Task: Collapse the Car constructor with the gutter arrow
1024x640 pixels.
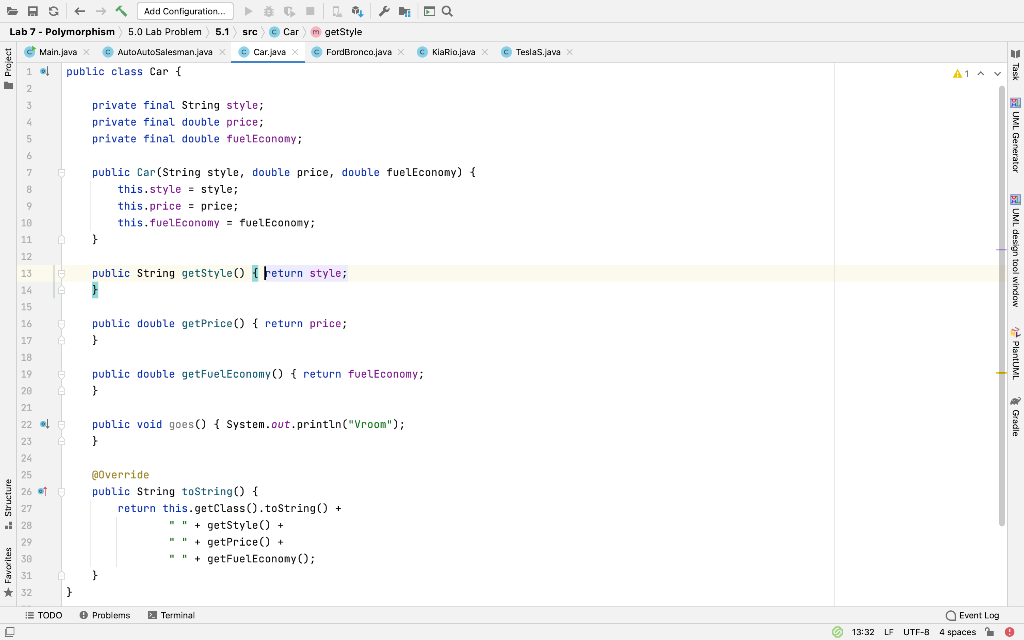Action: click(60, 172)
